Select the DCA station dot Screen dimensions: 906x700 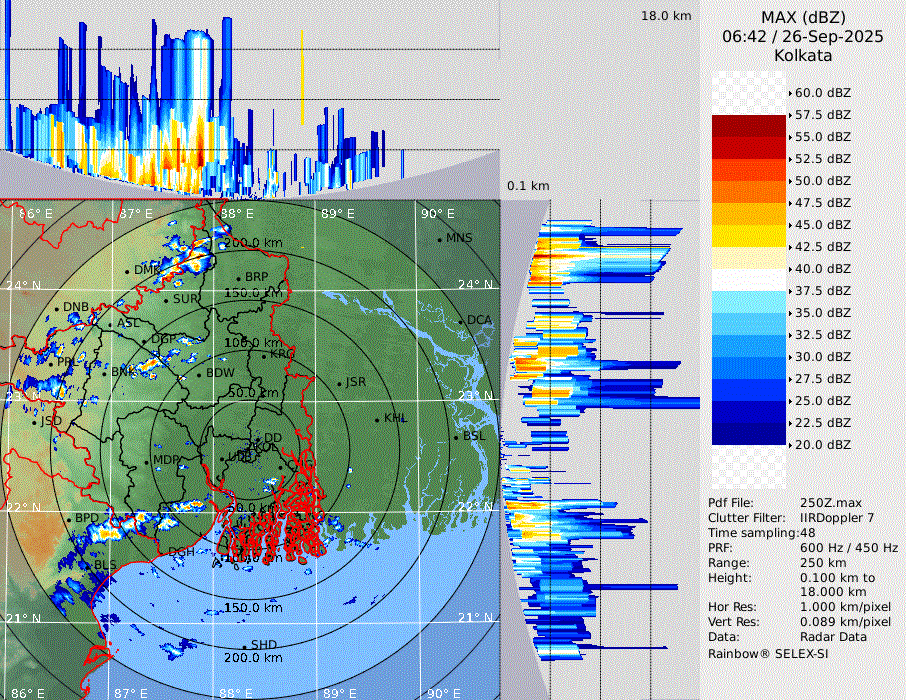(x=461, y=321)
